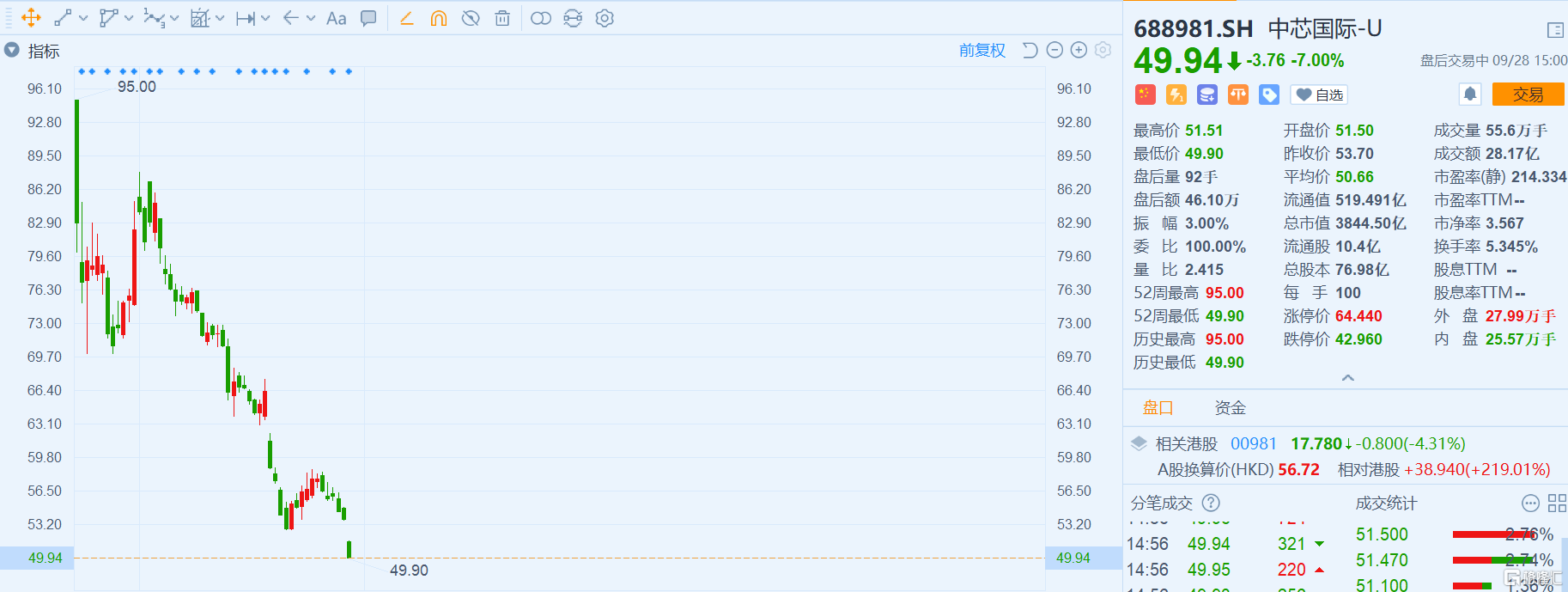The height and width of the screenshot is (592, 1568).
Task: Select the price range ruler tool
Action: [246, 18]
